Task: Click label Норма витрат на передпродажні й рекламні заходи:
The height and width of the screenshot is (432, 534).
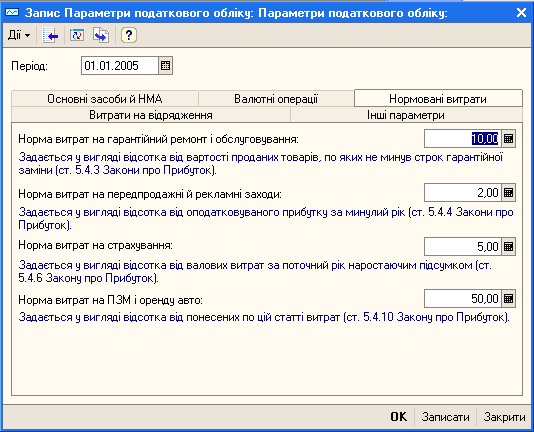Action: tap(150, 194)
